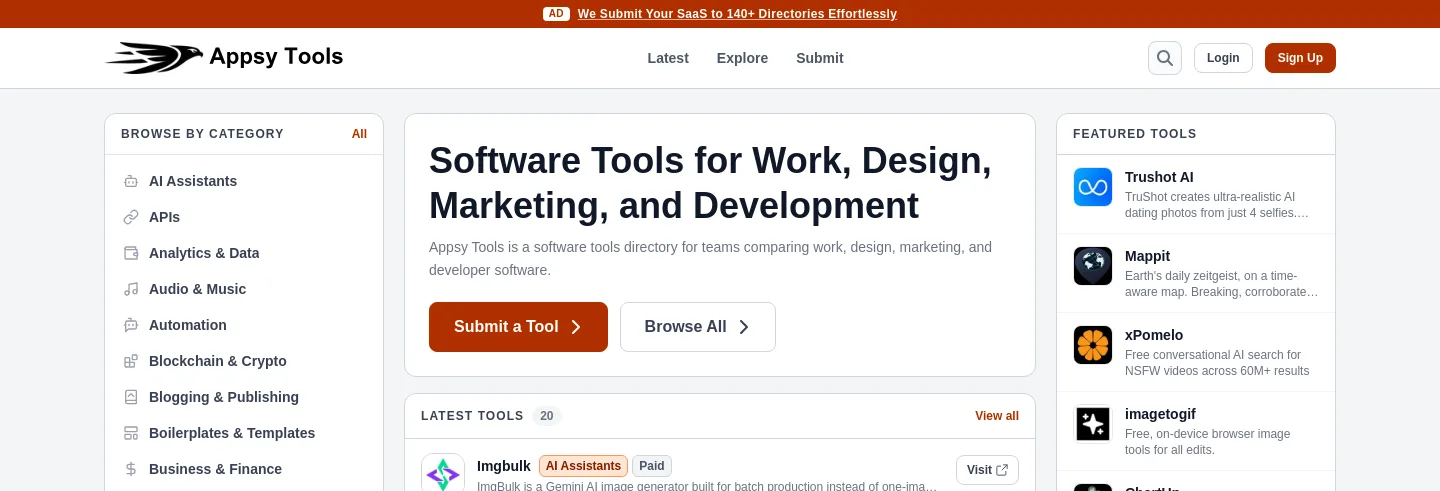Open the Imgbulk tool title
Image resolution: width=1440 pixels, height=491 pixels.
(504, 466)
